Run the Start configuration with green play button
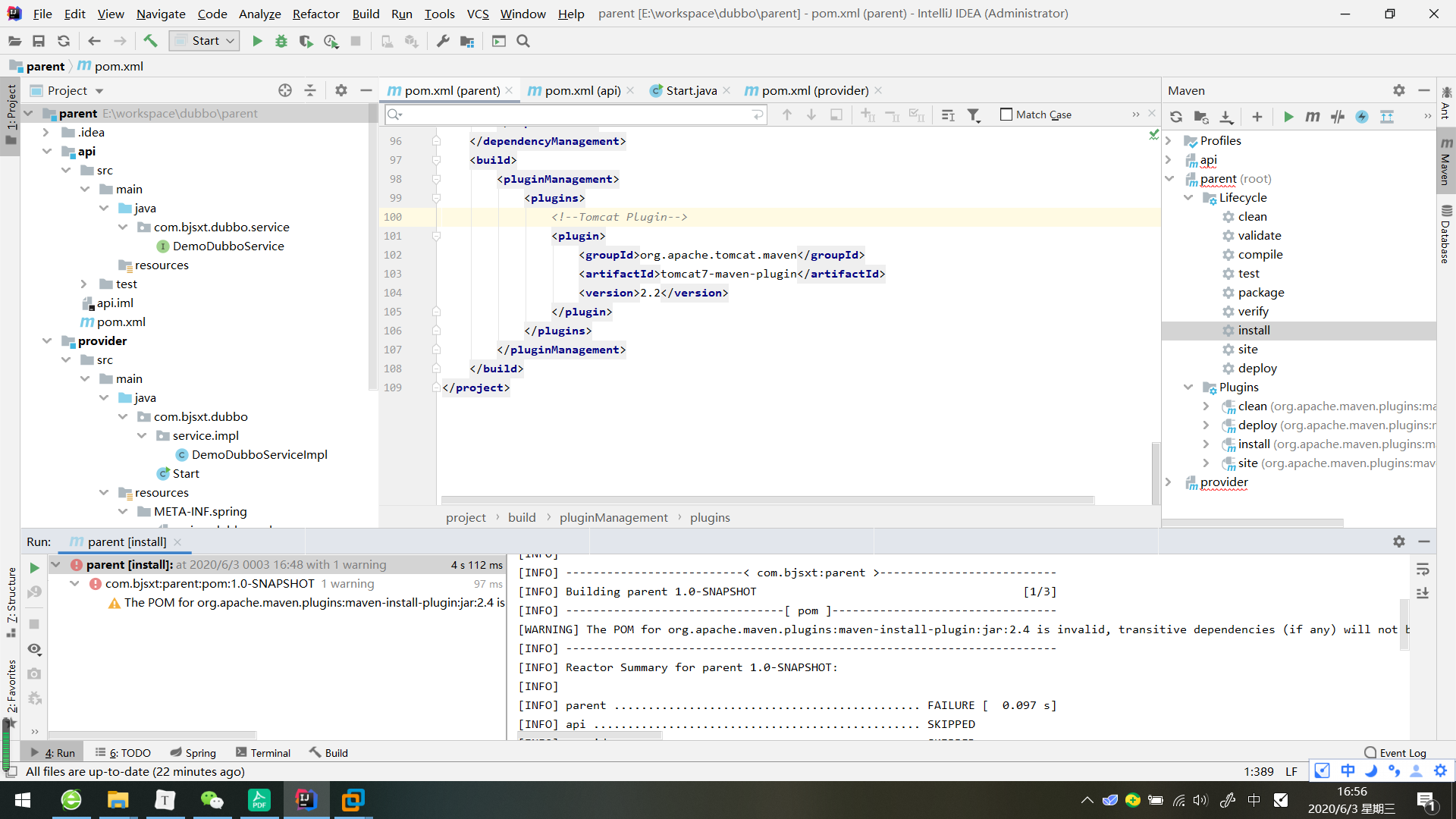 [257, 41]
